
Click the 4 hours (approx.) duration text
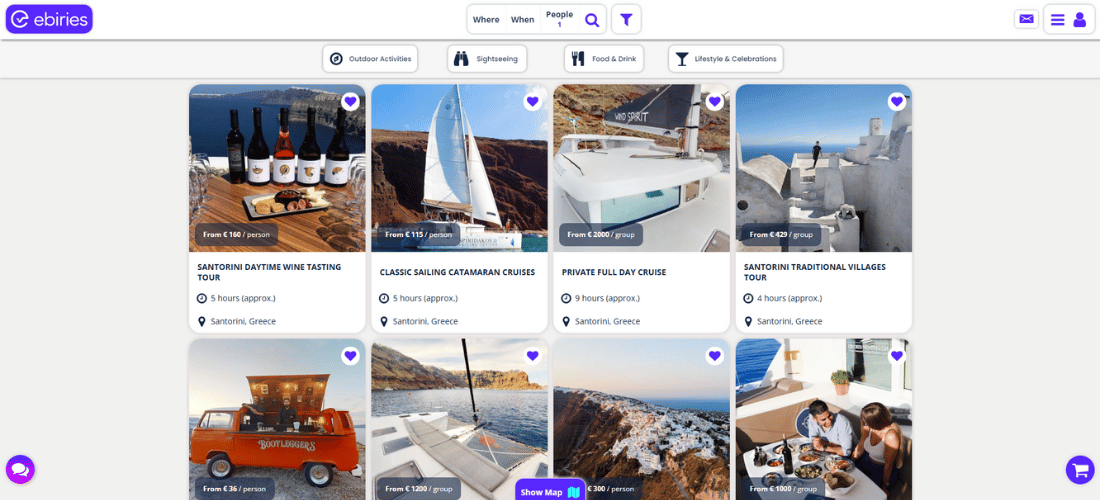tap(789, 298)
